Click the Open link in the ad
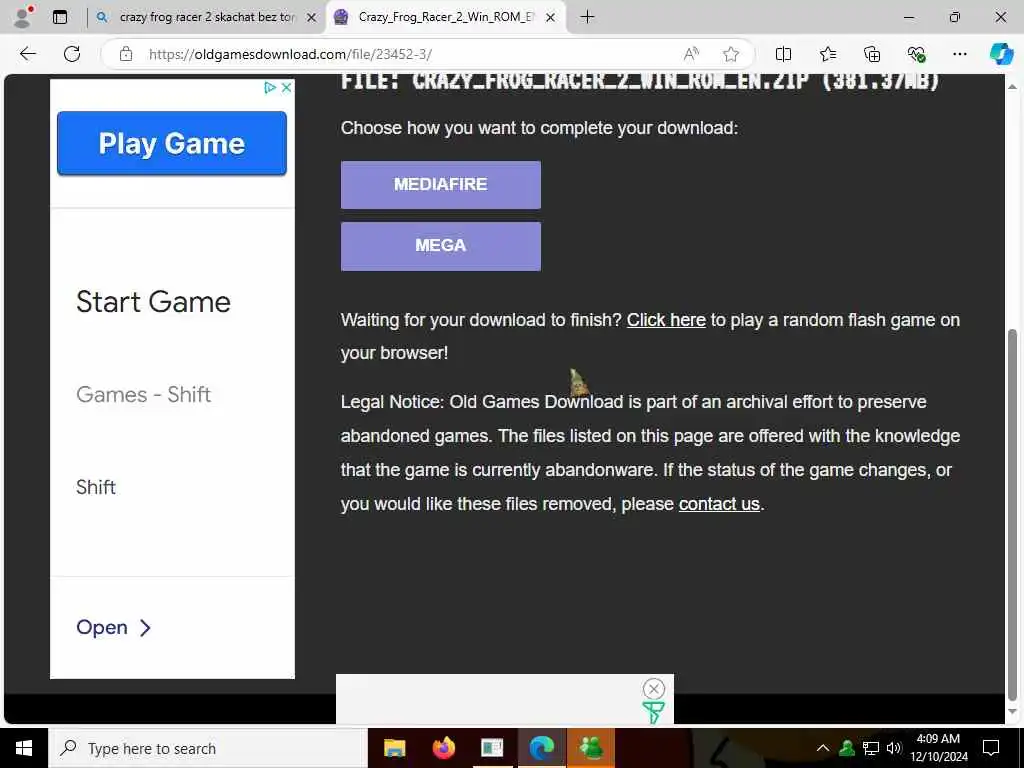Viewport: 1024px width, 768px height. coord(114,628)
